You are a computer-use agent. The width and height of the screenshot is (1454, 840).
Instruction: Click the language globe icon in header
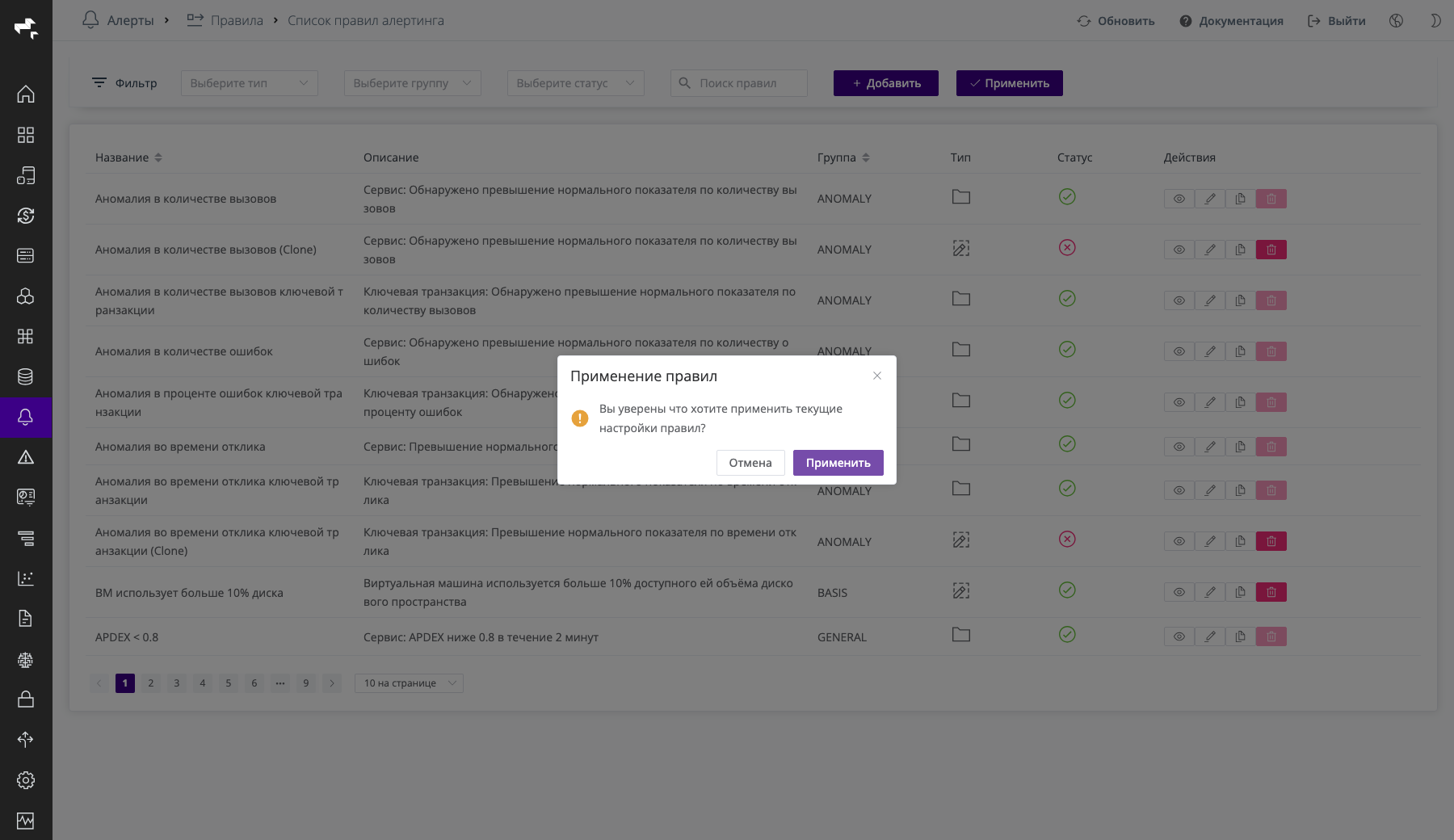(1396, 21)
